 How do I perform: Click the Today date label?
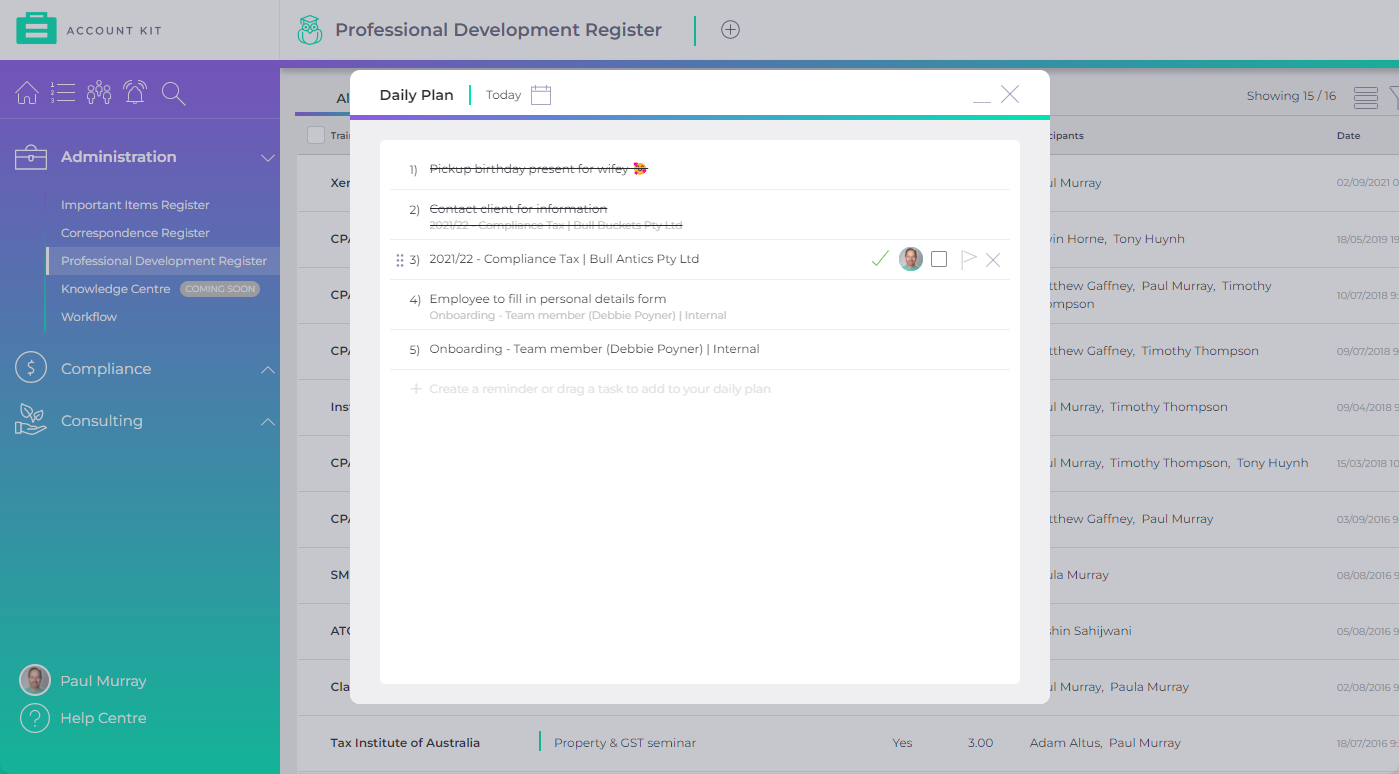pos(503,95)
